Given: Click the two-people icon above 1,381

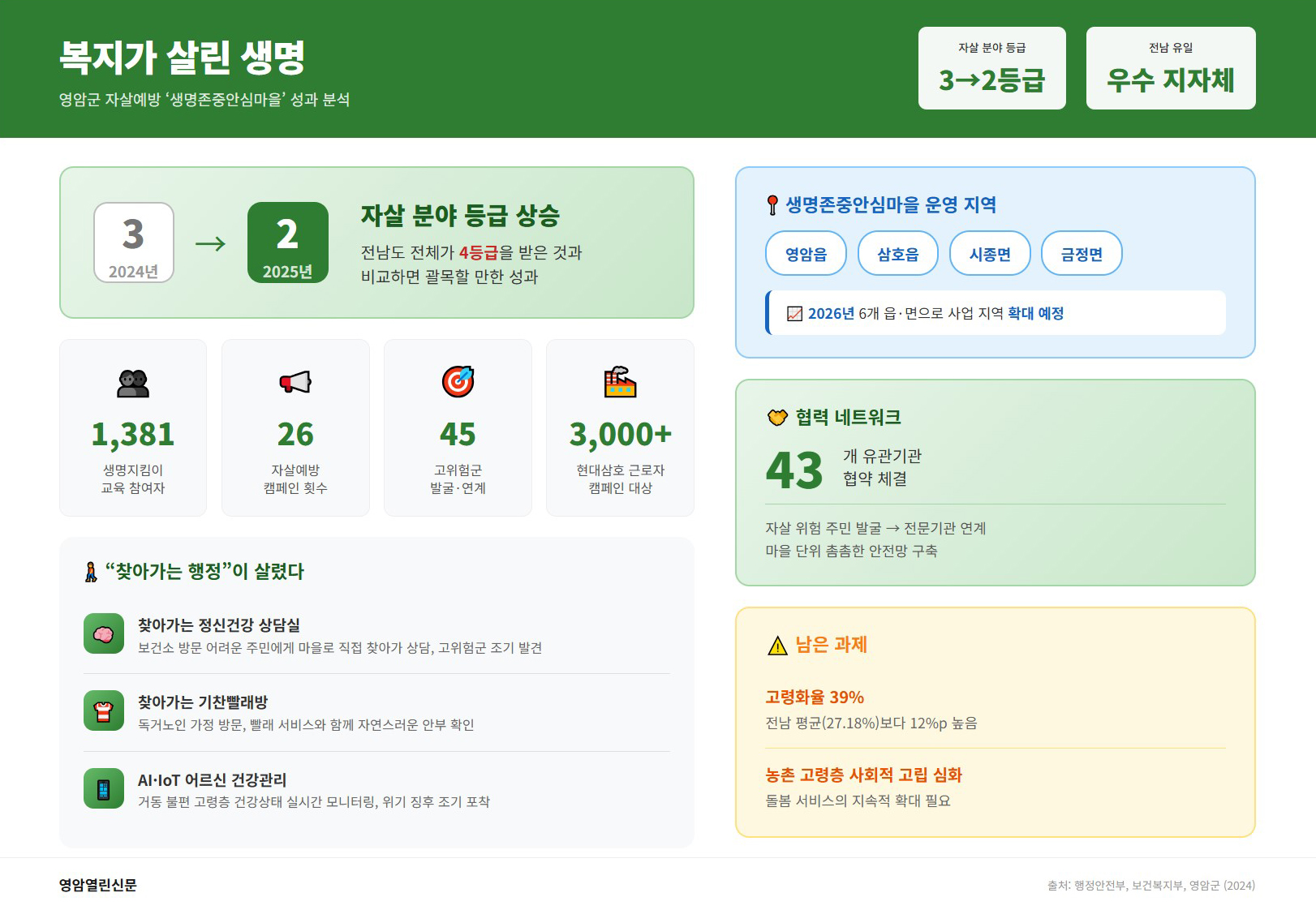Looking at the screenshot, I should [133, 383].
